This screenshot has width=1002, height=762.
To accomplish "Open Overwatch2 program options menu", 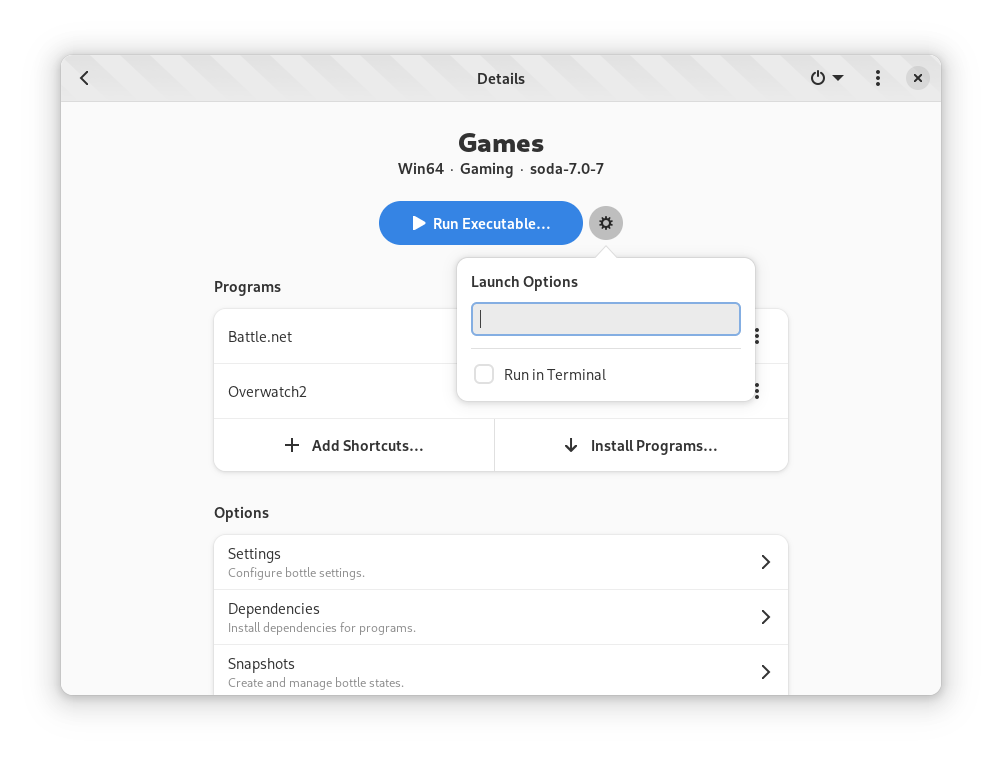I will [x=757, y=391].
